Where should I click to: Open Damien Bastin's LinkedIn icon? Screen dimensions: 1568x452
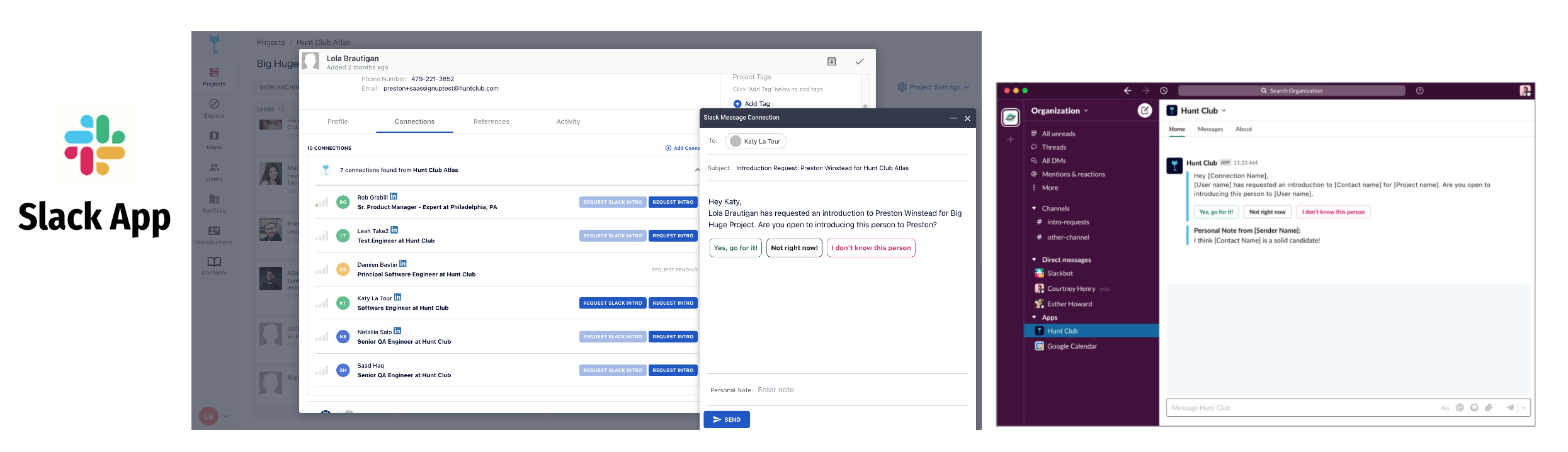tap(403, 264)
